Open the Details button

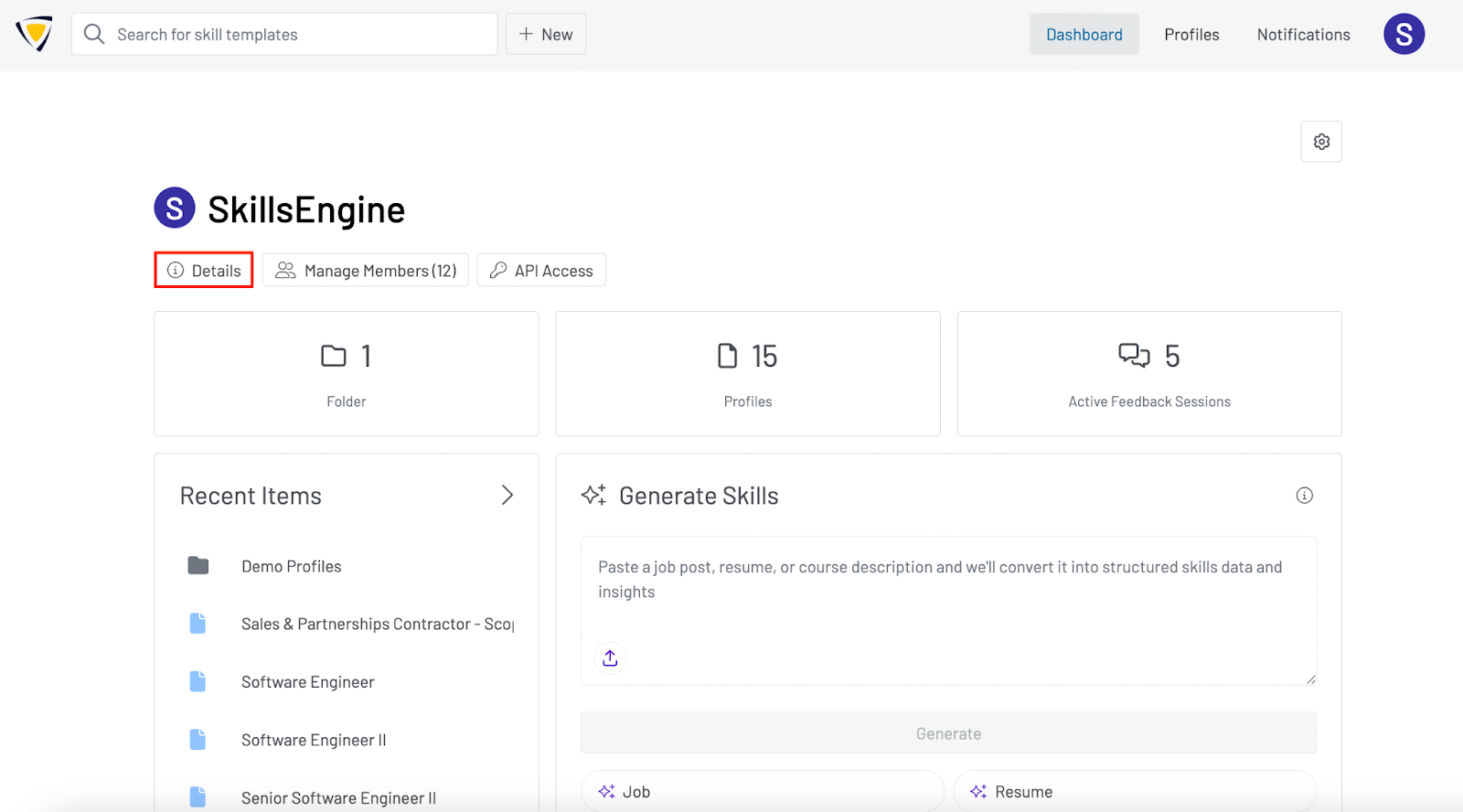(204, 271)
